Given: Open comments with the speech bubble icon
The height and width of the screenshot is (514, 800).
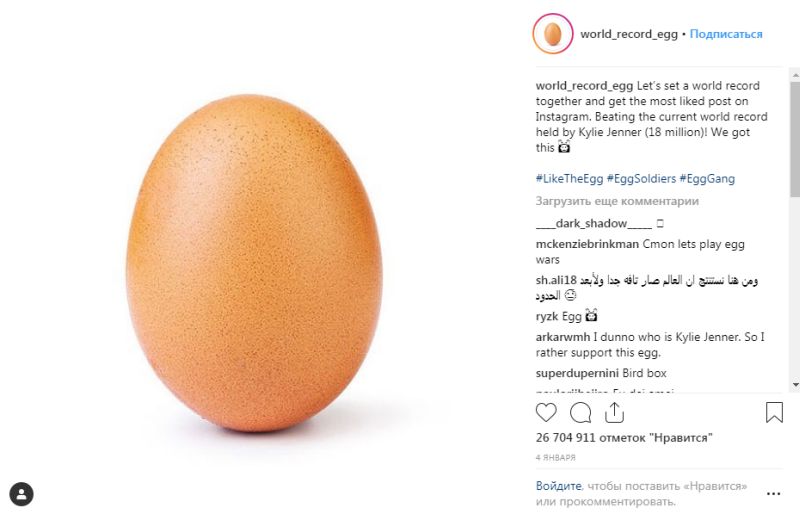Looking at the screenshot, I should tap(580, 412).
